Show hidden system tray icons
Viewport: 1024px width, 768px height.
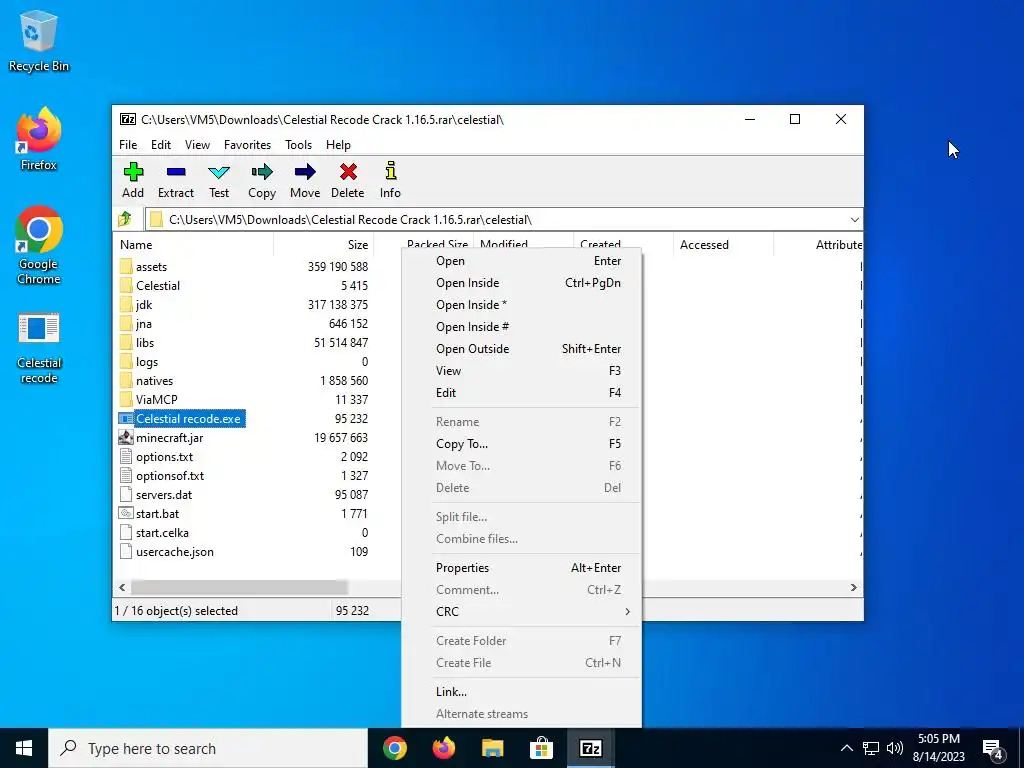846,748
